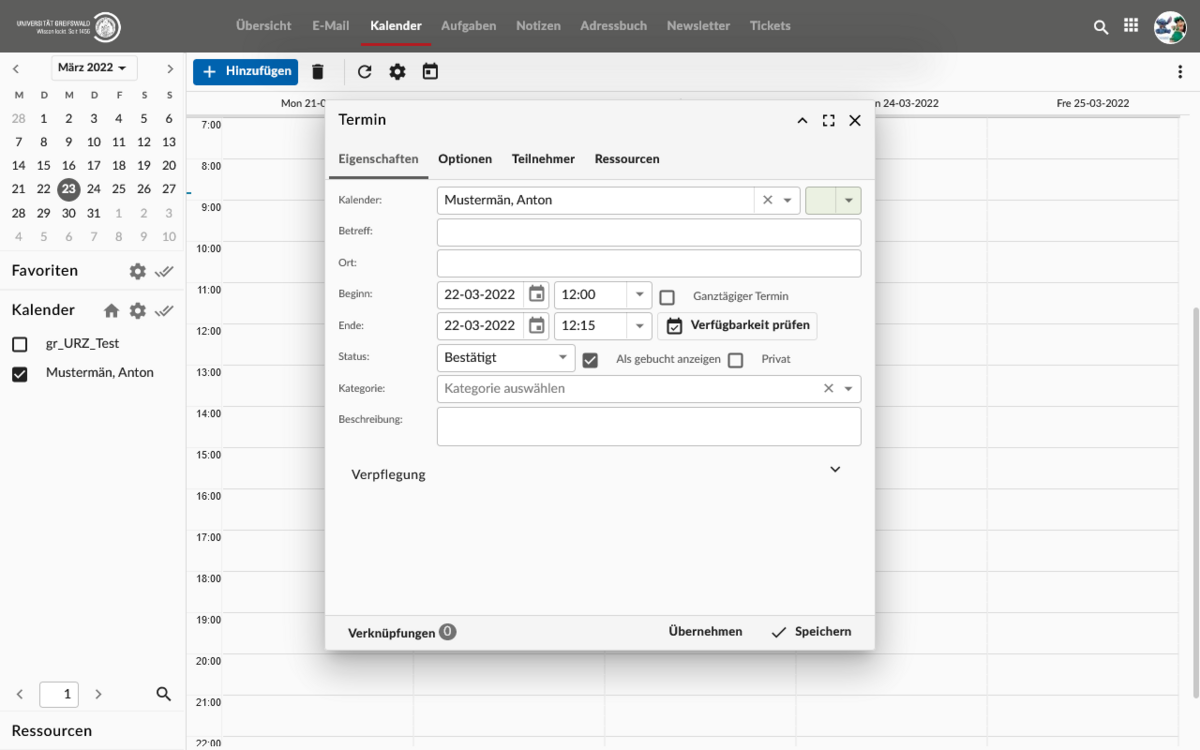Click the search magnifier in top bar
Image resolution: width=1200 pixels, height=750 pixels.
coord(1101,27)
